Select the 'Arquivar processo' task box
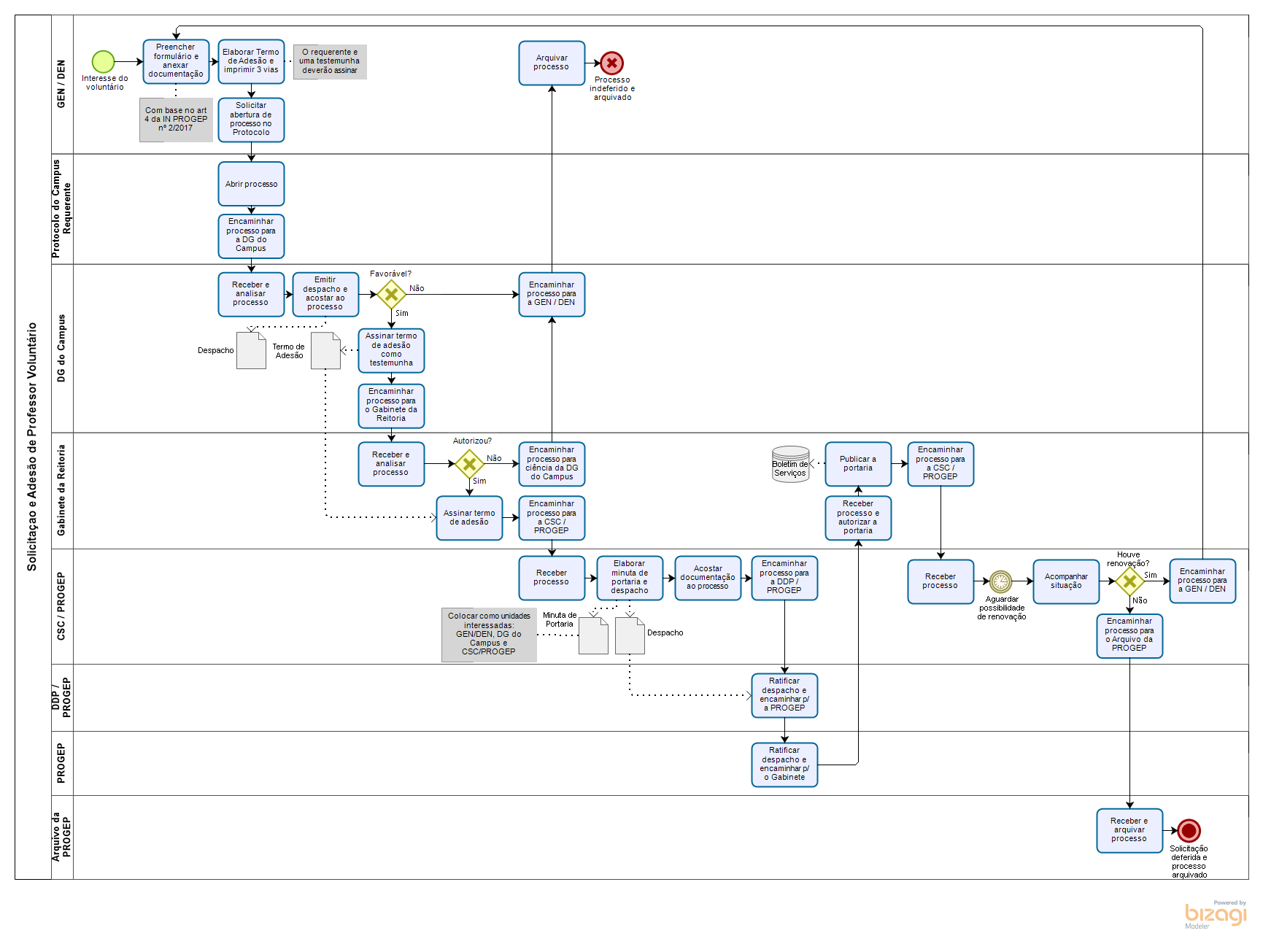The height and width of the screenshot is (952, 1263). (552, 63)
